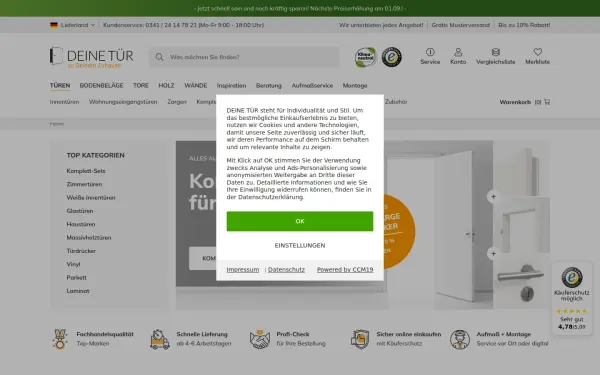600x375 pixels.
Task: Click the Home breadcrumb
Action: (x=57, y=124)
